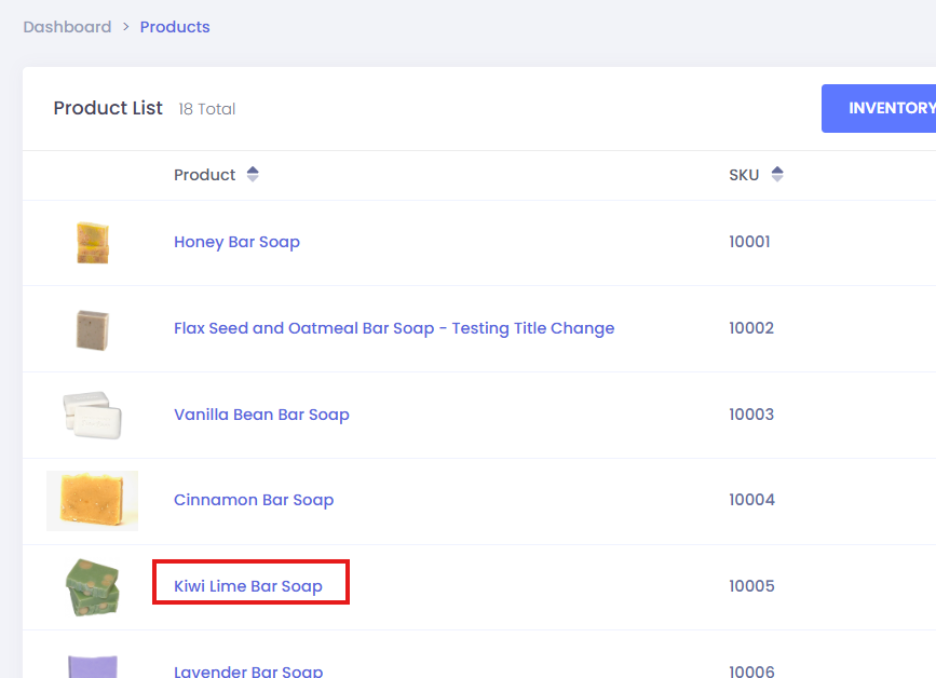Sort the list by SKU arrows
This screenshot has height=678, width=936.
pyautogui.click(x=777, y=175)
